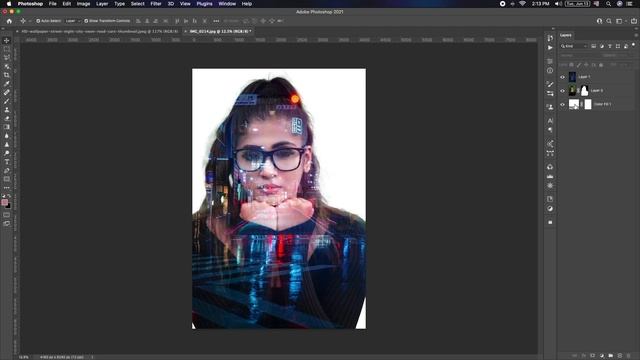Toggle filter for pixel layers
Screen dimensions: 640x360
[x=593, y=46]
